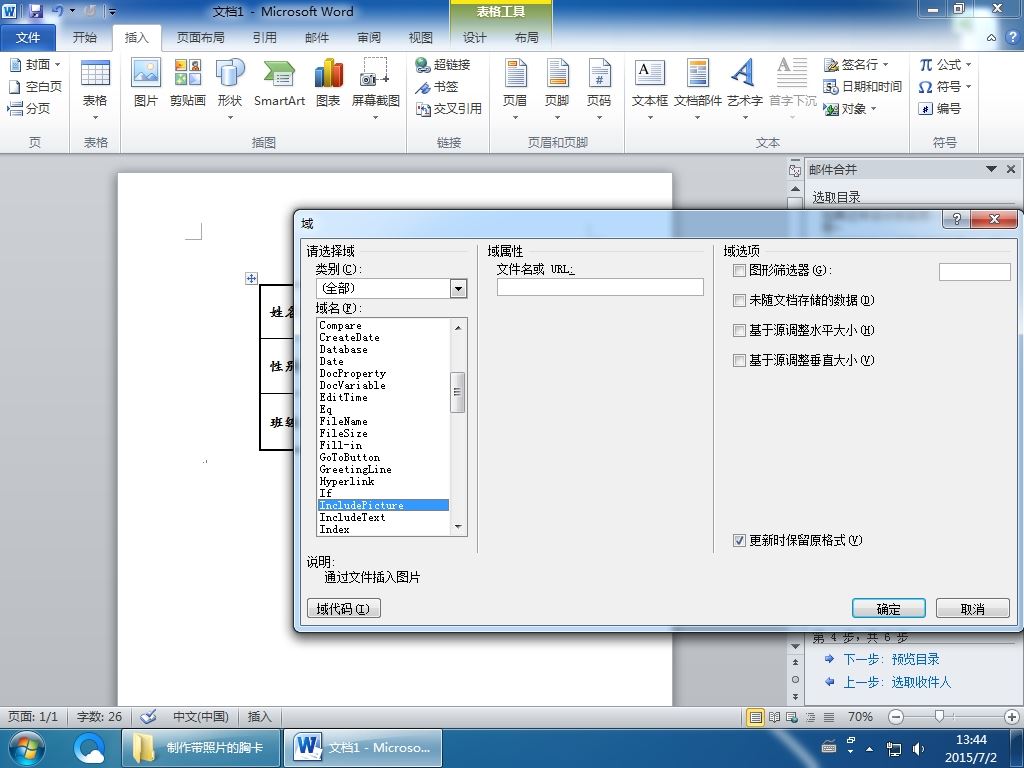Open the Footer (页脚) menu
The image size is (1024, 768).
coord(557,88)
